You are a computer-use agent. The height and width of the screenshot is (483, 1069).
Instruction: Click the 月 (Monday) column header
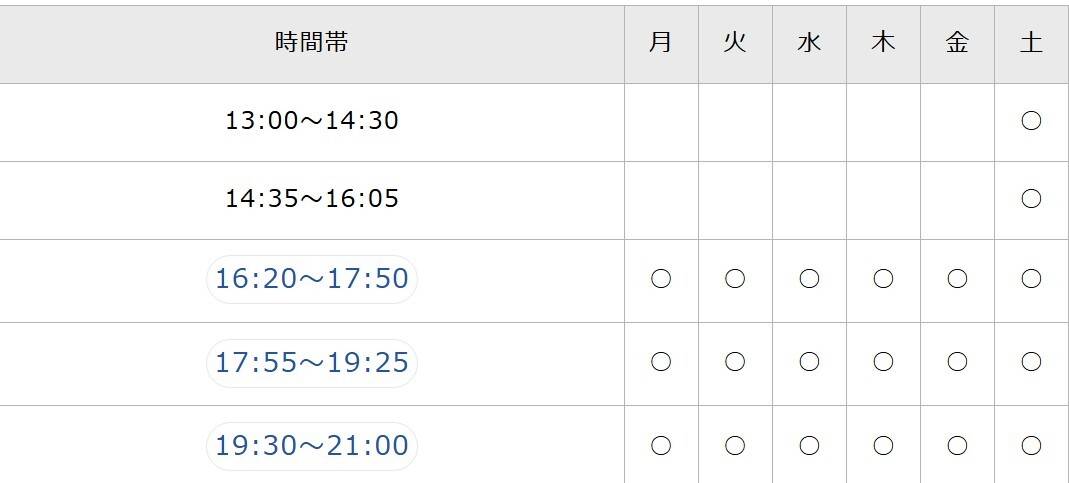click(x=661, y=43)
